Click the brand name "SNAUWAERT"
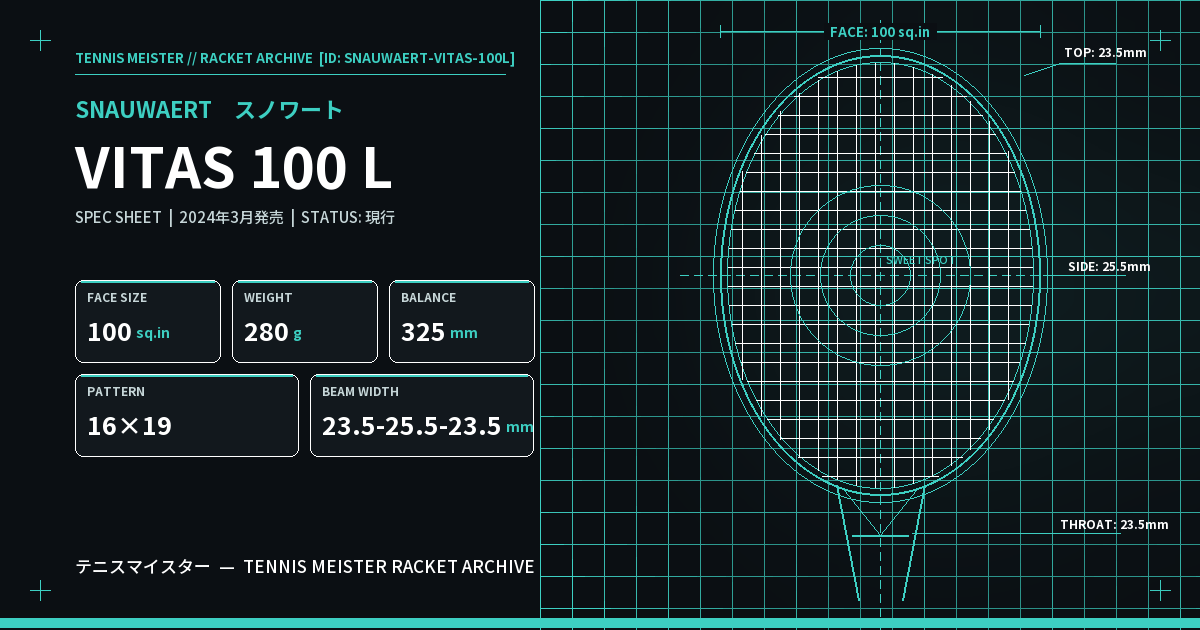This screenshot has width=1200, height=630. point(143,110)
